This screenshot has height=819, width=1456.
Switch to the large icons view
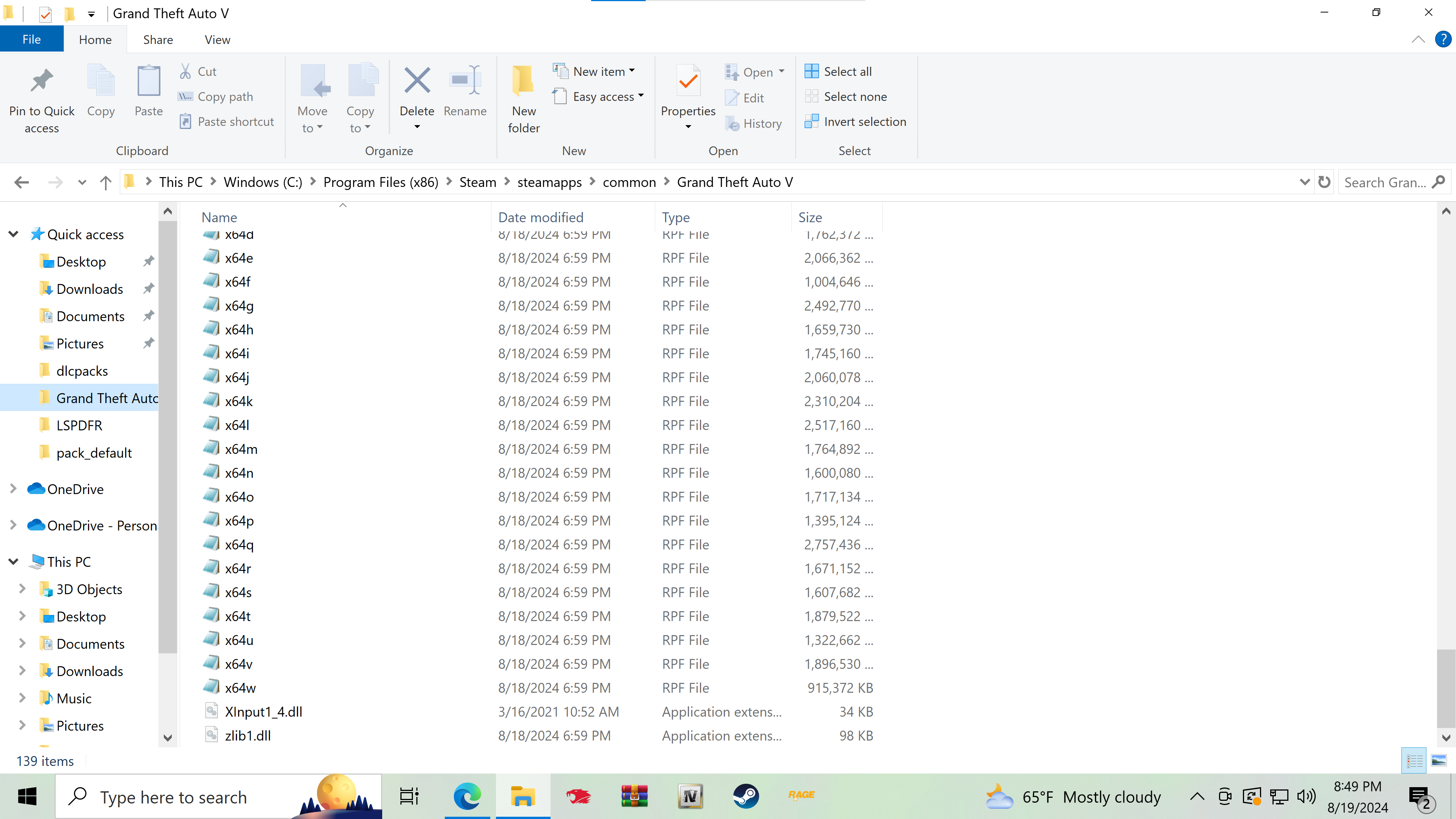click(x=1439, y=761)
